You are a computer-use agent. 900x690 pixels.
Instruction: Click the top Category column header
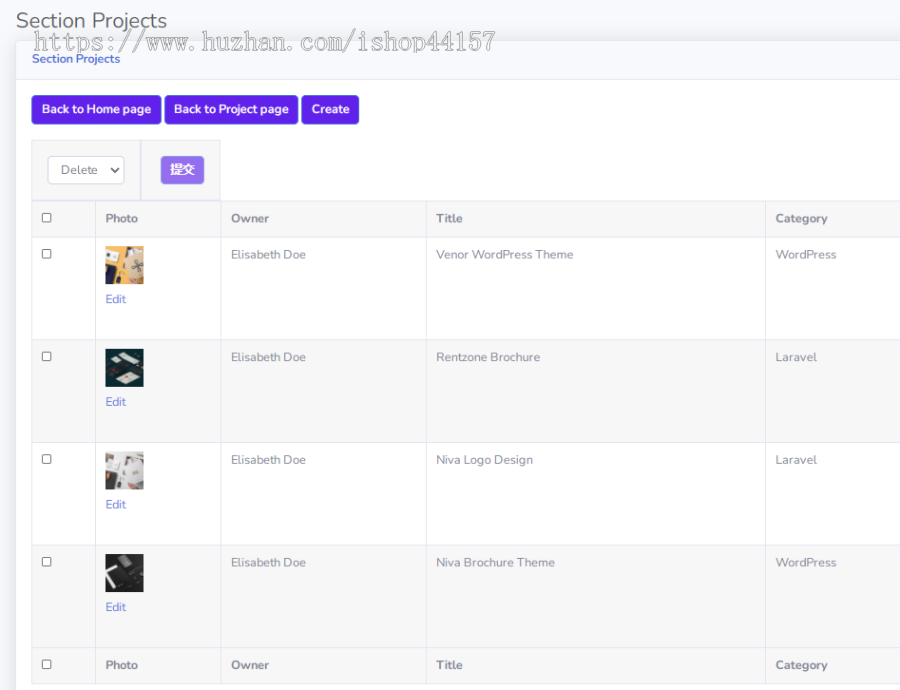pos(801,218)
